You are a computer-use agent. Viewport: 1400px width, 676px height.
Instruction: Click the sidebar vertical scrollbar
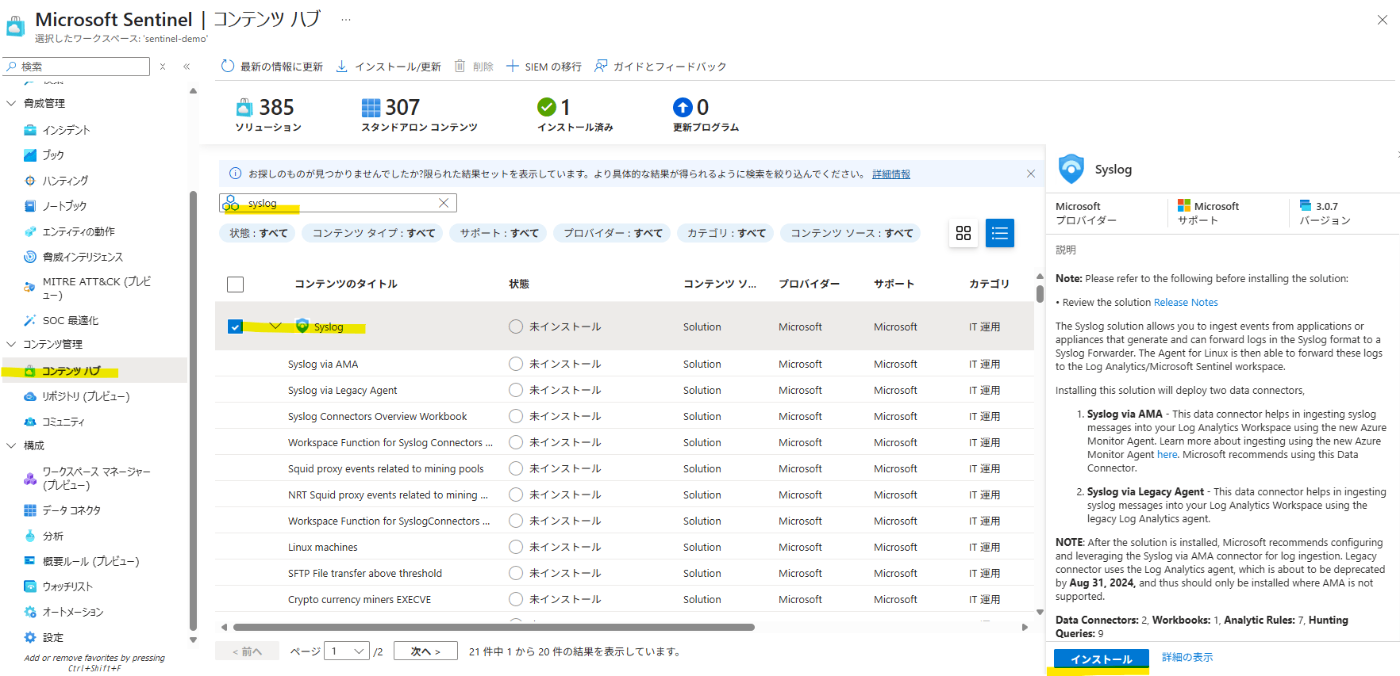coord(193,410)
